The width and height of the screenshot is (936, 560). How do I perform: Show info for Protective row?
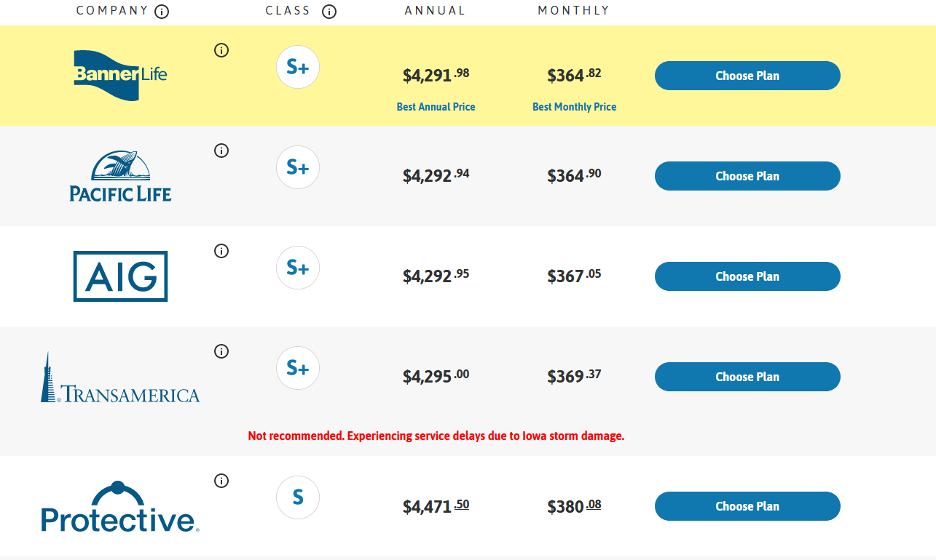pos(221,481)
